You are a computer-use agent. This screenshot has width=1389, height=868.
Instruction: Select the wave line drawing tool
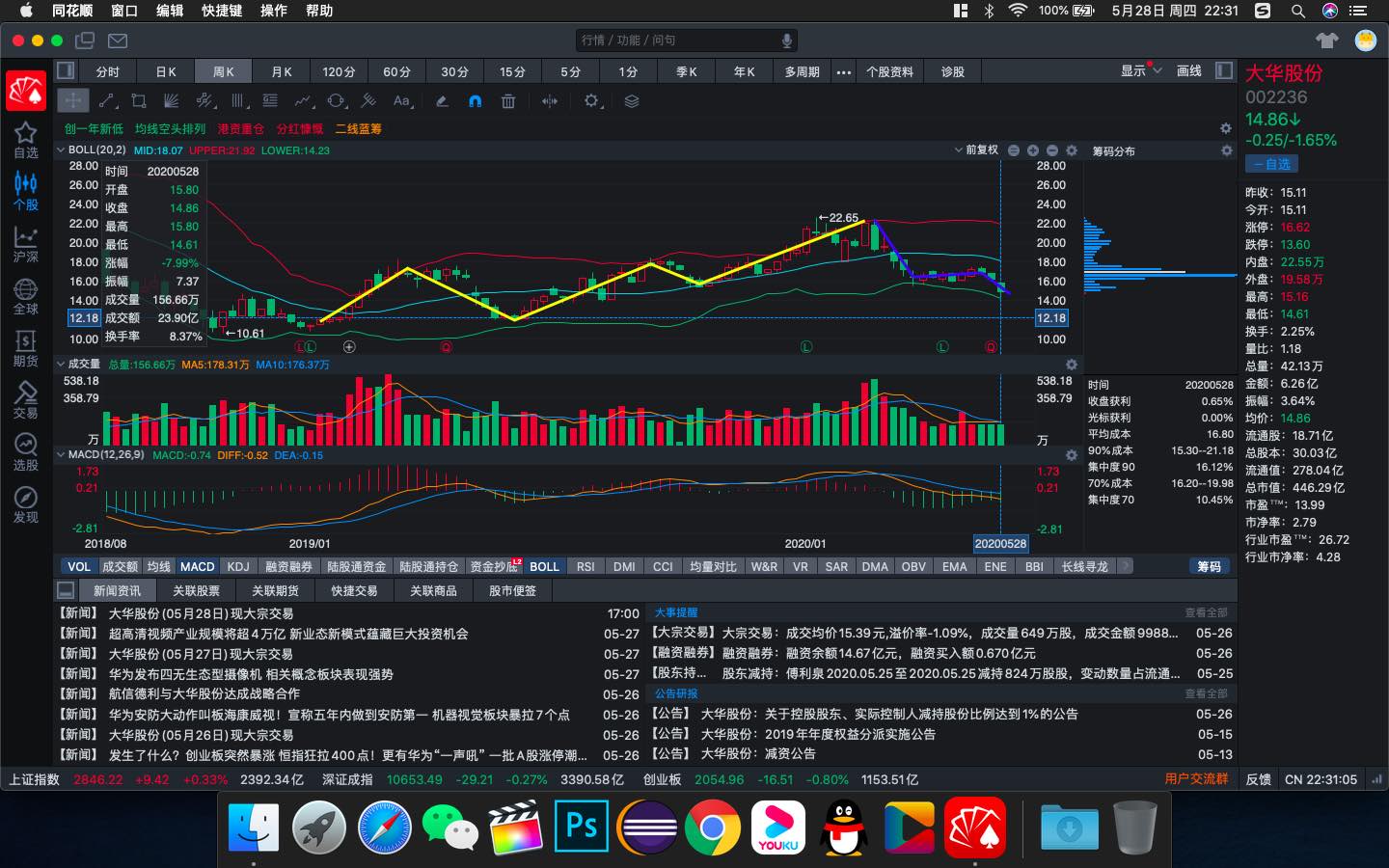304,100
